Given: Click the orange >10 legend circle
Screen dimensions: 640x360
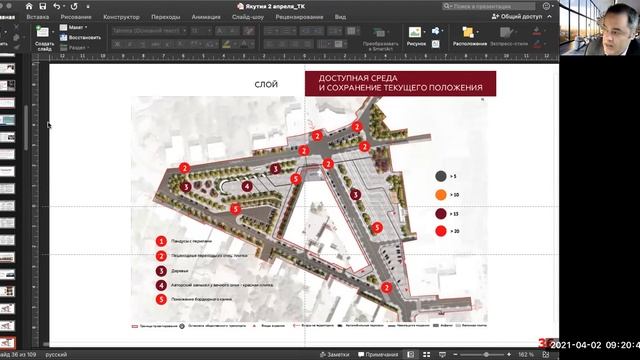Looking at the screenshot, I should (441, 195).
